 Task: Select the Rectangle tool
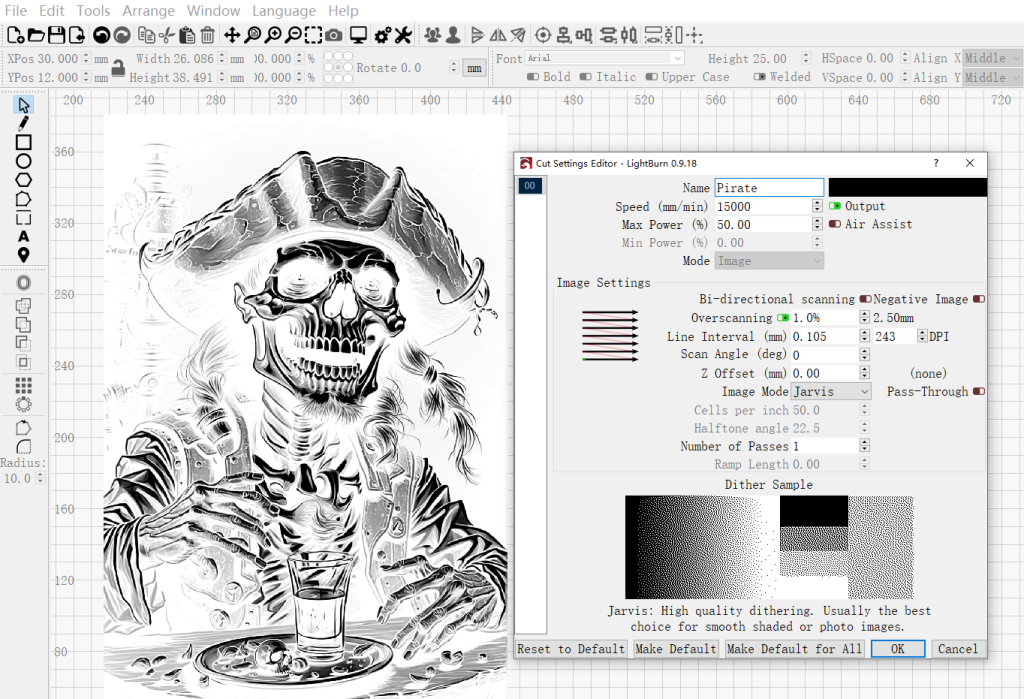24,142
